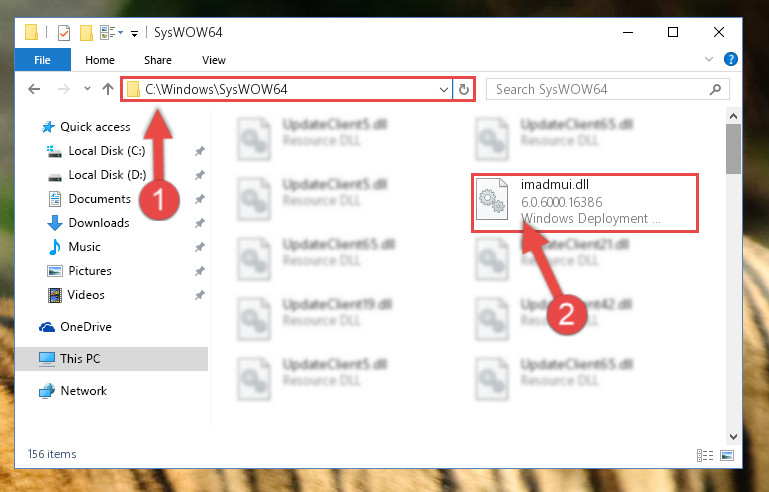Screen dimensions: 769x492
Task: Click the New Folder toolbar icon
Action: pos(86,33)
